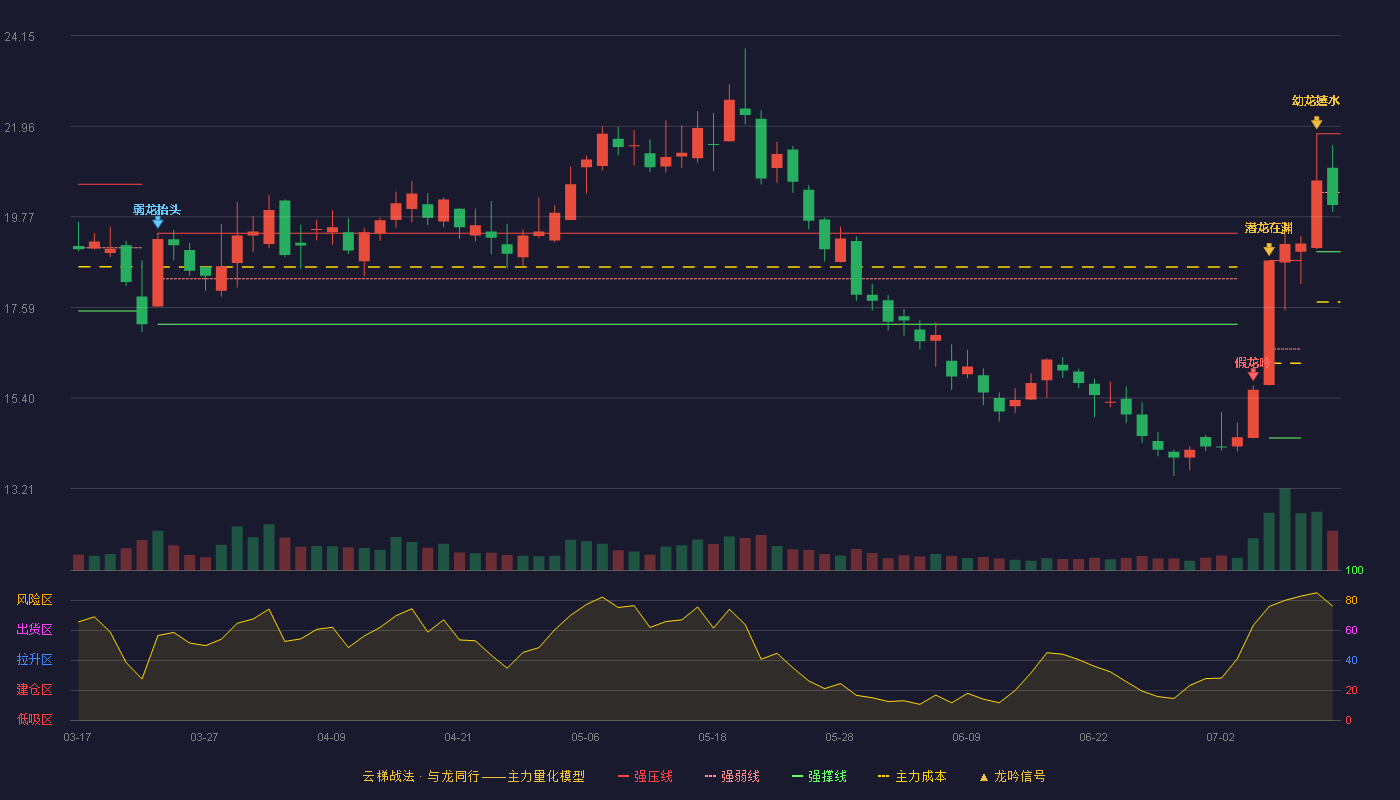Viewport: 1400px width, 800px height.
Task: Click the red arrow under 假龙吟
Action: point(1253,375)
